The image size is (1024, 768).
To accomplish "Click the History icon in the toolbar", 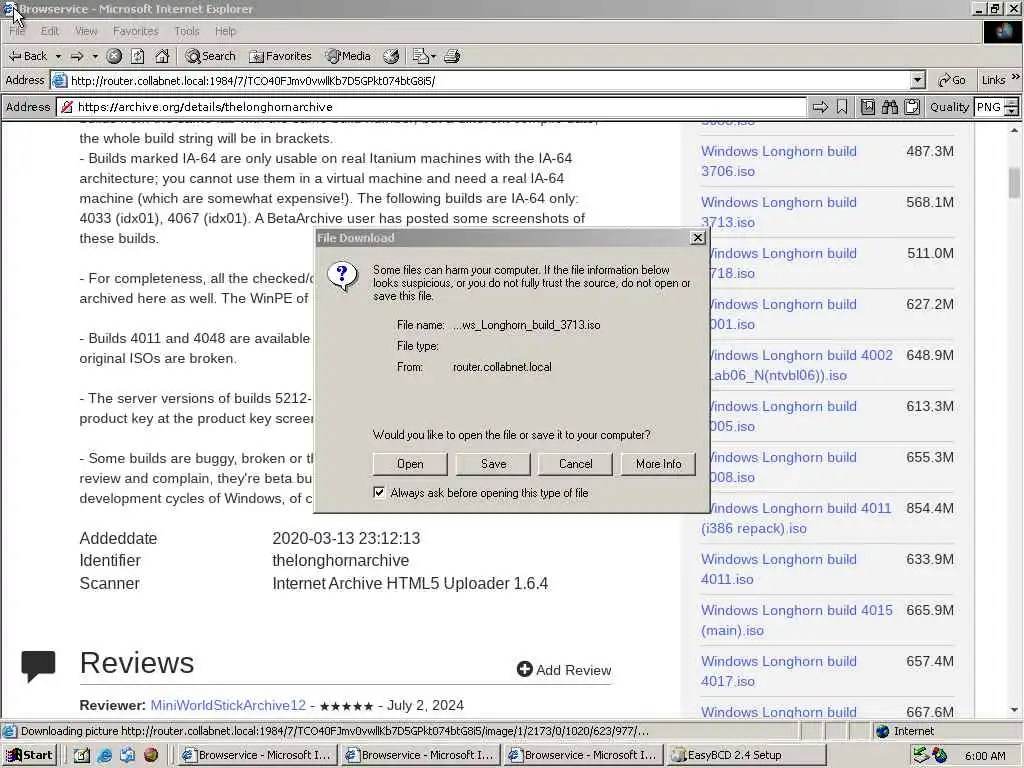I will pyautogui.click(x=391, y=56).
